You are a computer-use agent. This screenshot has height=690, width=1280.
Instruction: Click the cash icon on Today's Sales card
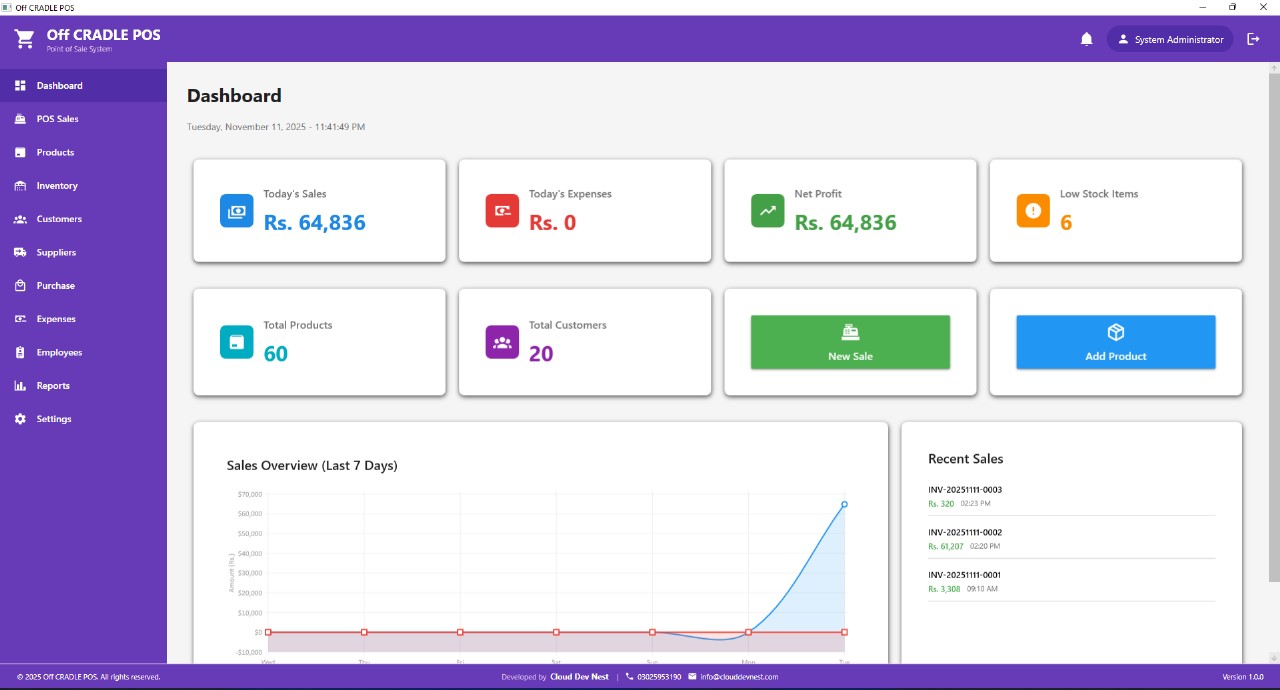[x=236, y=211]
